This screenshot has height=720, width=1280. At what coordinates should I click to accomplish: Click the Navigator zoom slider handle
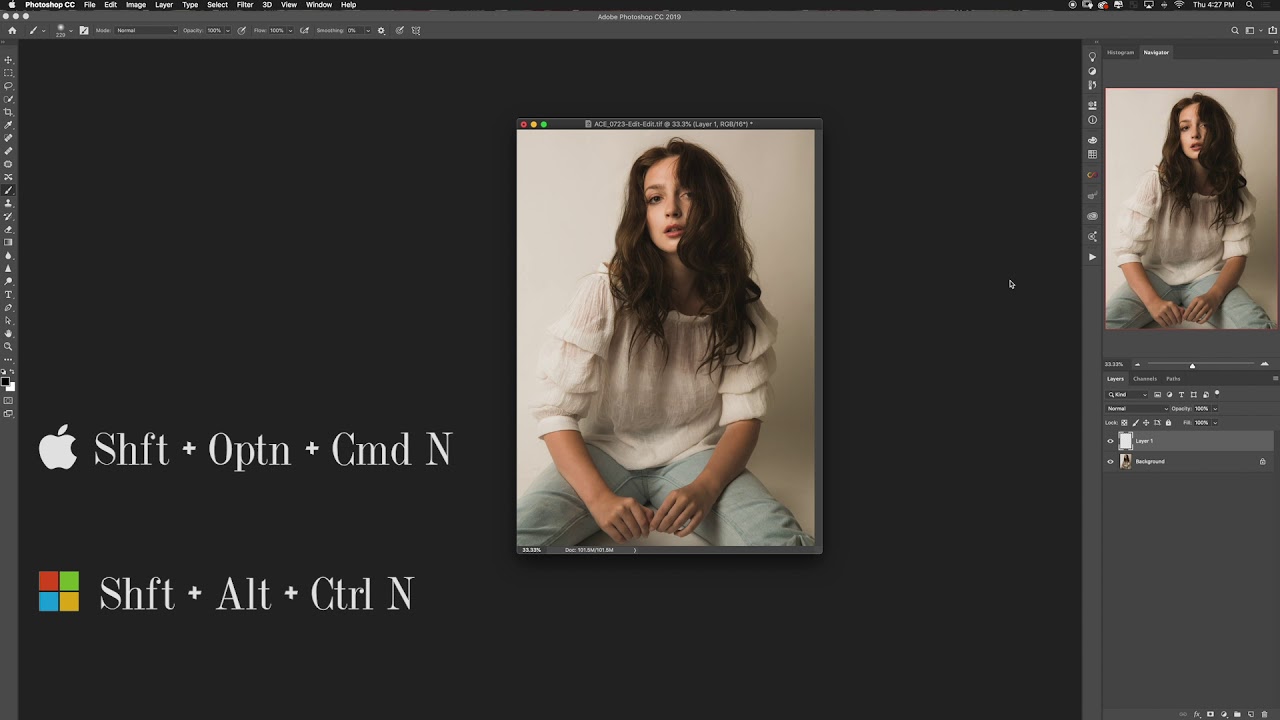click(1192, 365)
